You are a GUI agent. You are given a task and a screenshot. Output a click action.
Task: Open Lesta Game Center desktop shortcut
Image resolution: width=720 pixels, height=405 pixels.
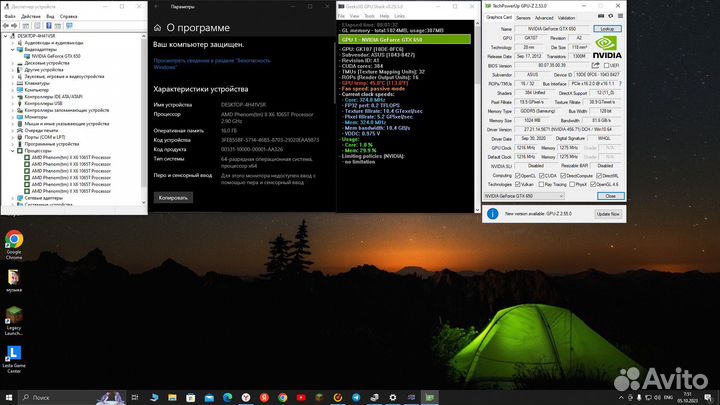[x=14, y=359]
